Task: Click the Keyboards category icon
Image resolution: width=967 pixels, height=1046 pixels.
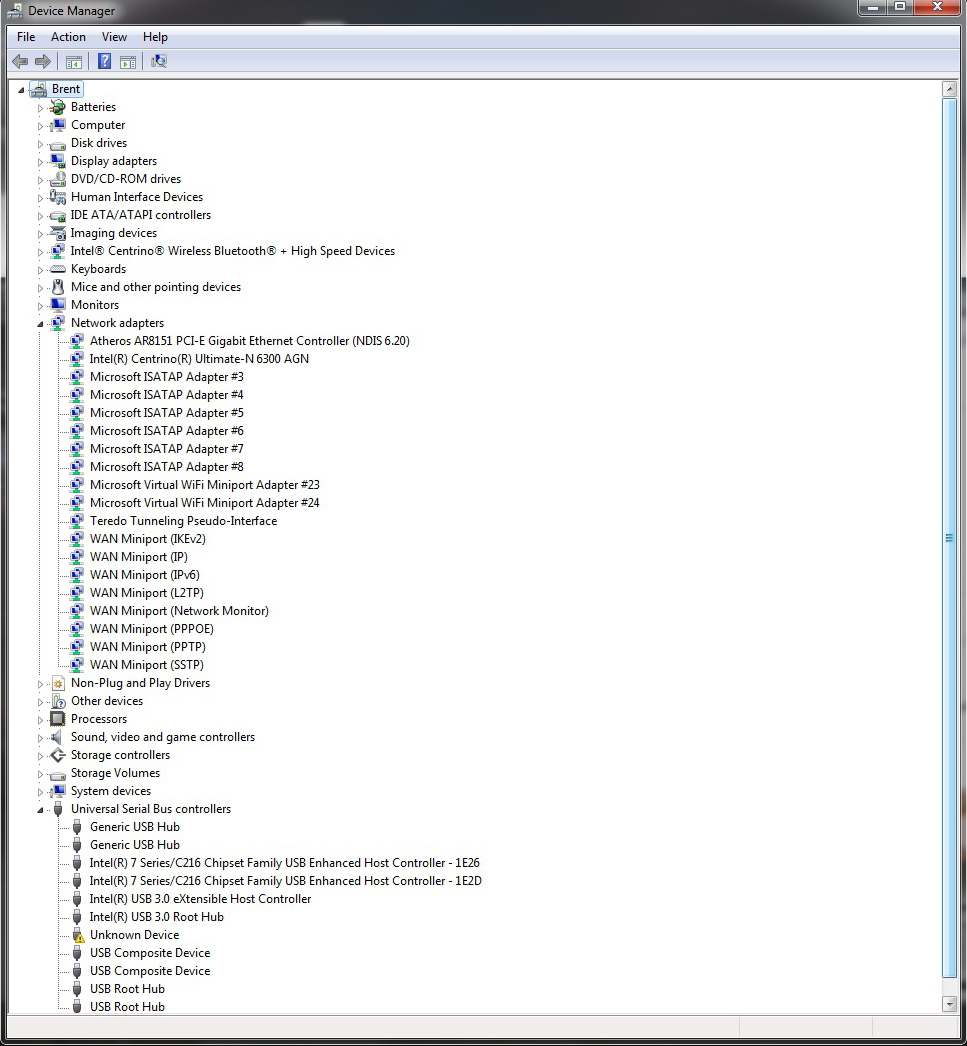Action: click(58, 269)
